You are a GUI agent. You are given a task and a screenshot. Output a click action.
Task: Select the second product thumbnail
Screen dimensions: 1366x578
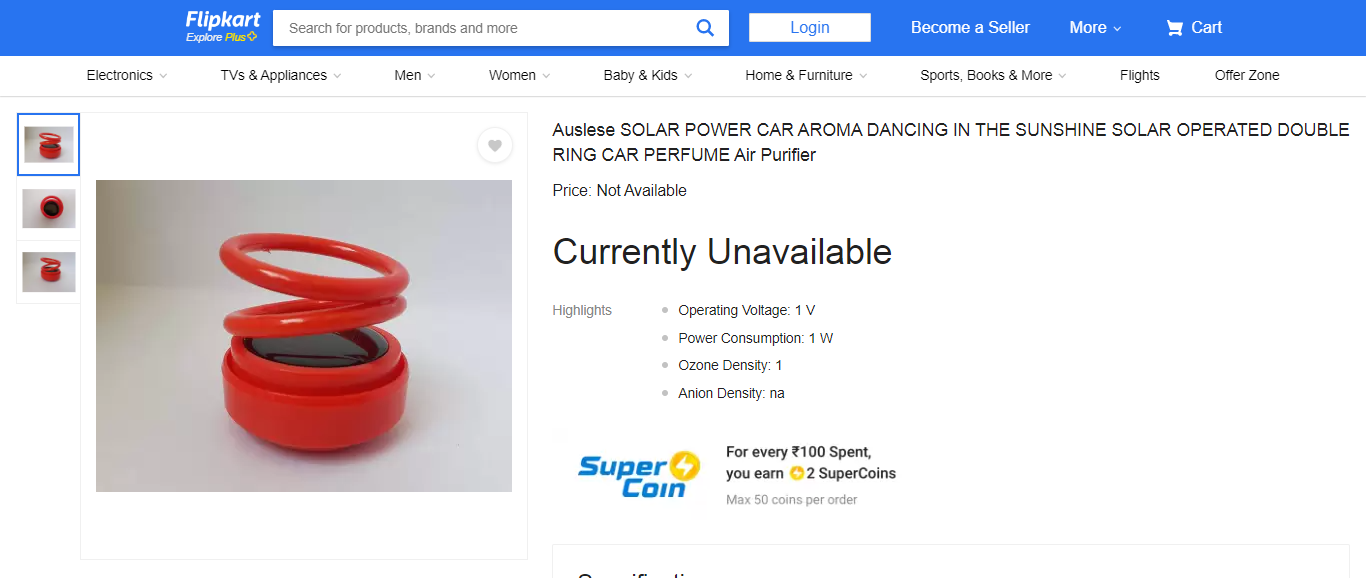(x=48, y=208)
